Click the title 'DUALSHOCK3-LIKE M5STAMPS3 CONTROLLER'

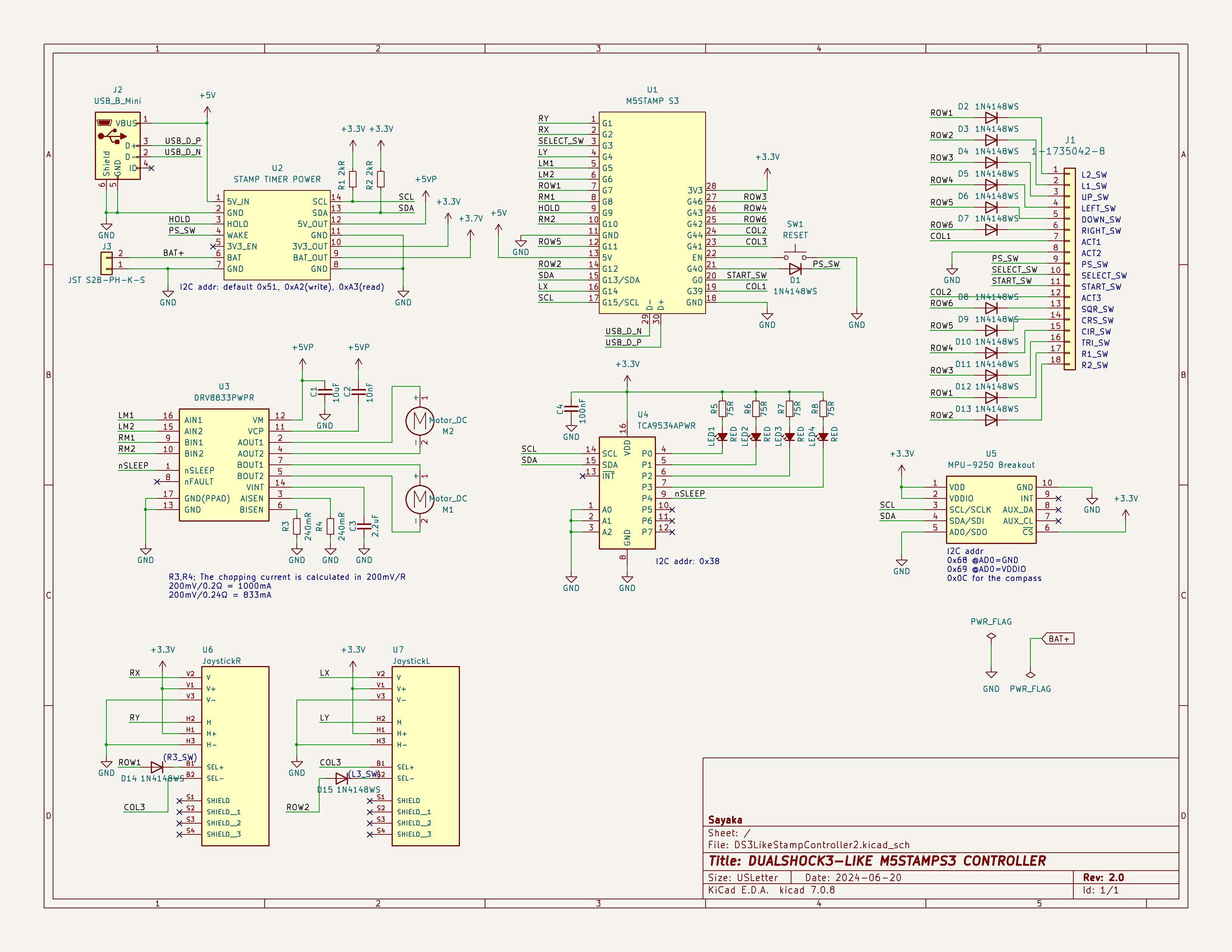(896, 861)
